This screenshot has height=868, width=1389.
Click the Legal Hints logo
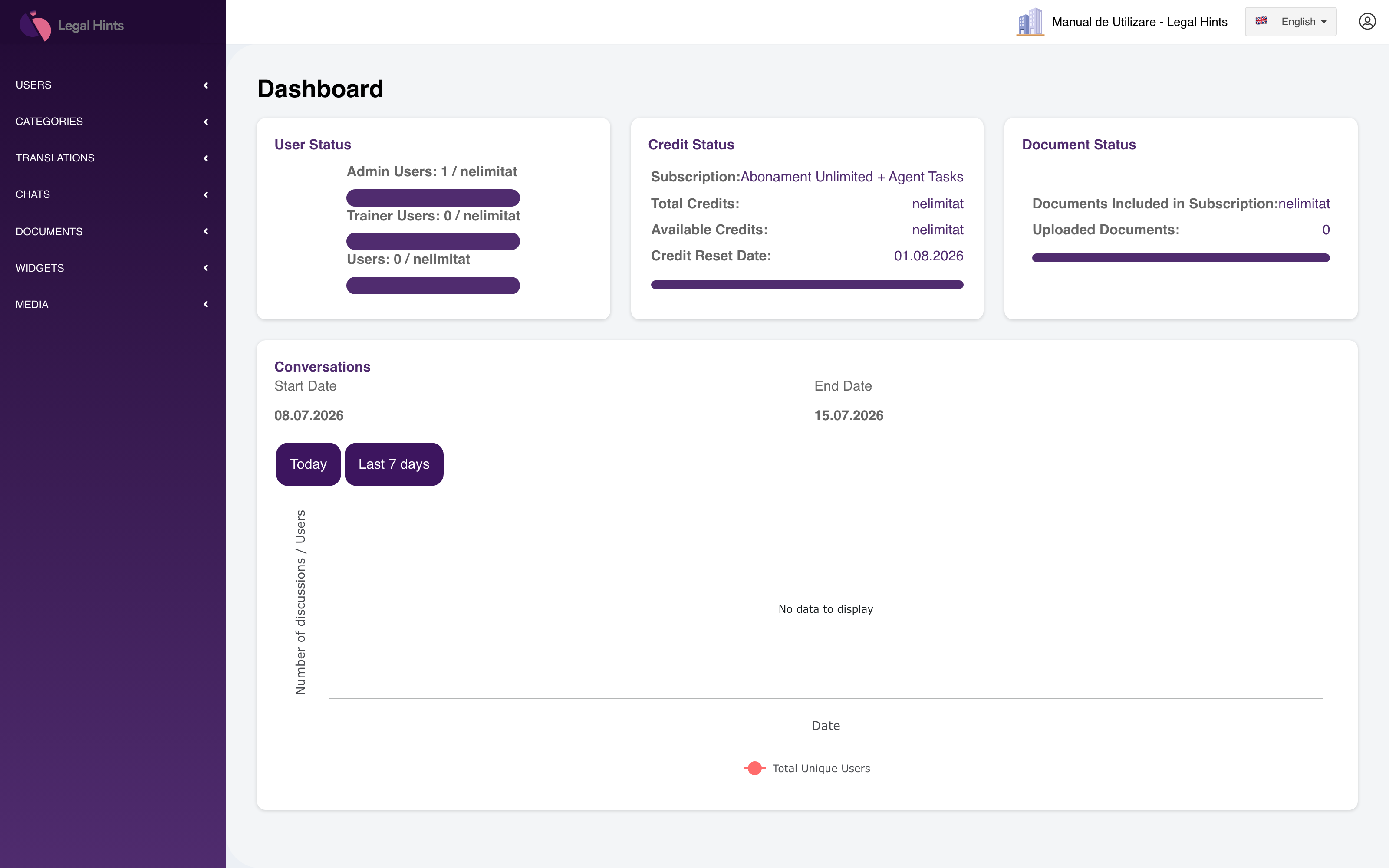pyautogui.click(x=72, y=25)
